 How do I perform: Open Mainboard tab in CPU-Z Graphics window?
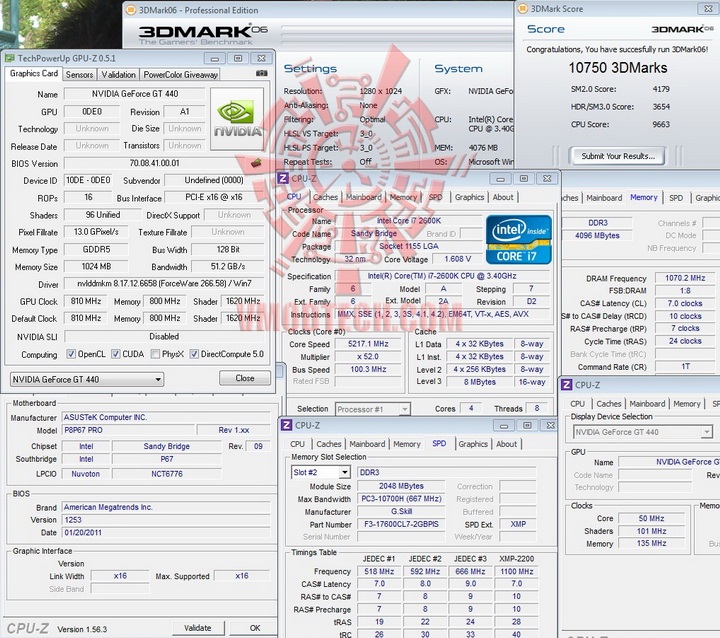click(x=647, y=404)
